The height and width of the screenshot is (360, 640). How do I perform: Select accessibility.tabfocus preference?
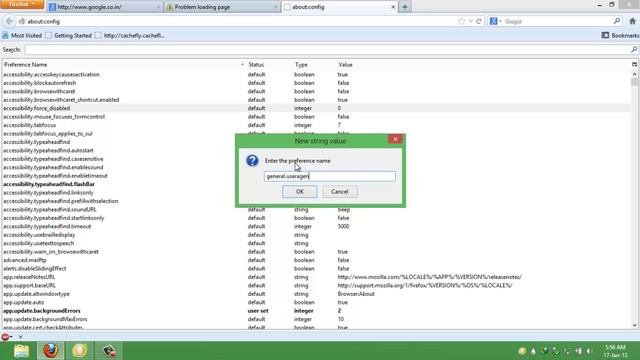pyautogui.click(x=29, y=125)
